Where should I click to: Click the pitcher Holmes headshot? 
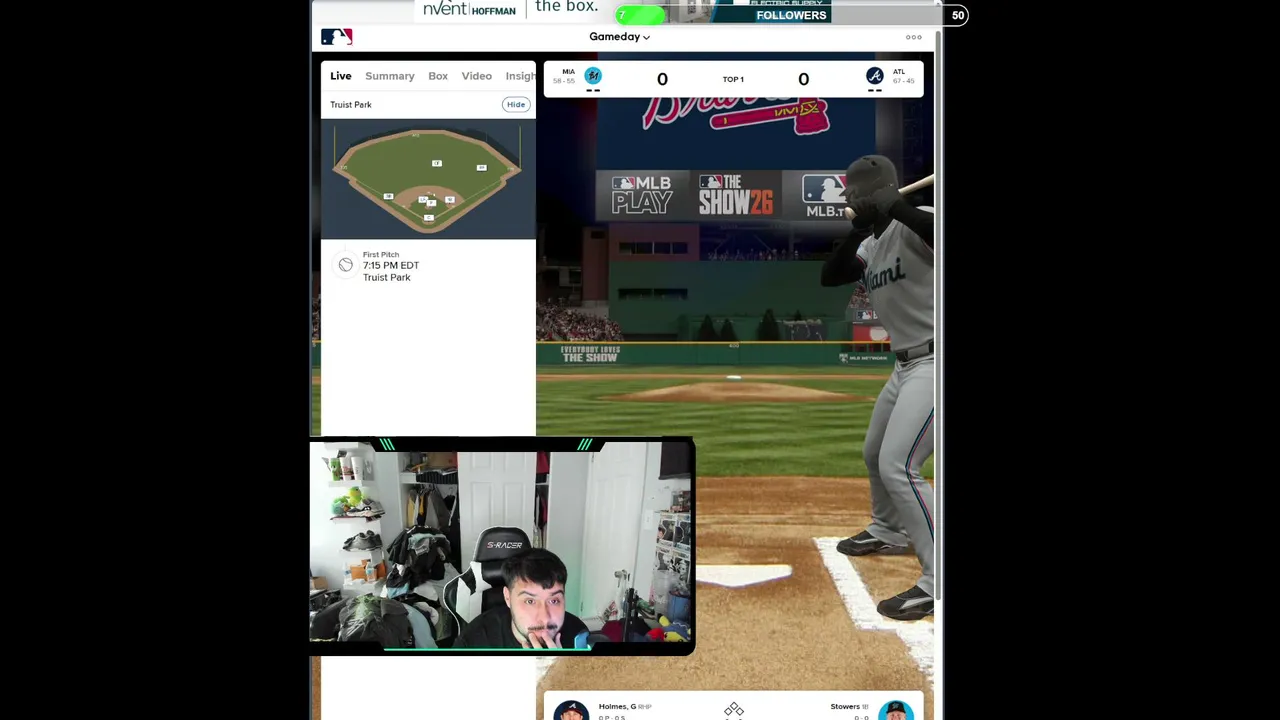coord(571,710)
